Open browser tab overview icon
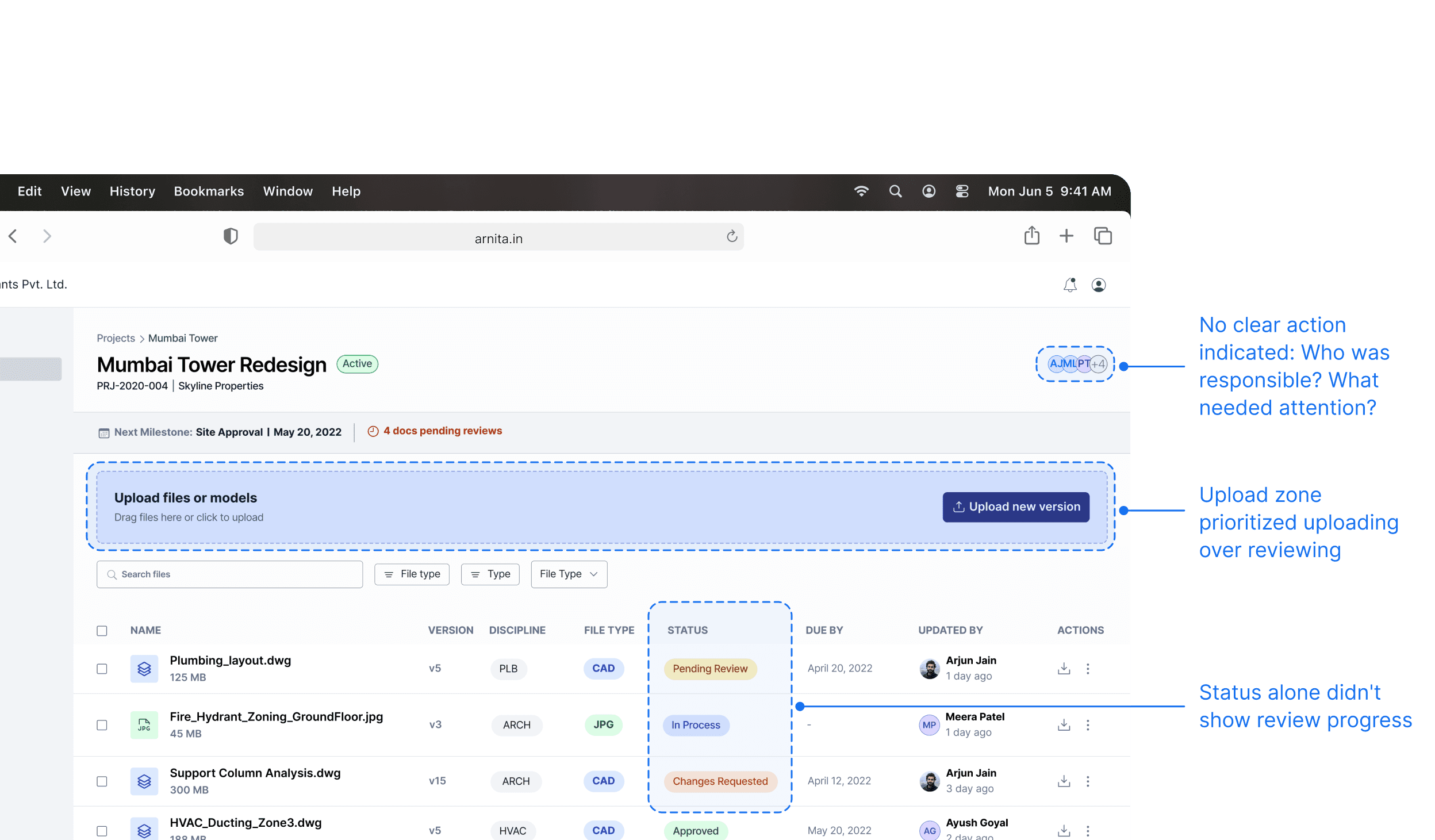This screenshot has height=840, width=1435. [x=1102, y=236]
